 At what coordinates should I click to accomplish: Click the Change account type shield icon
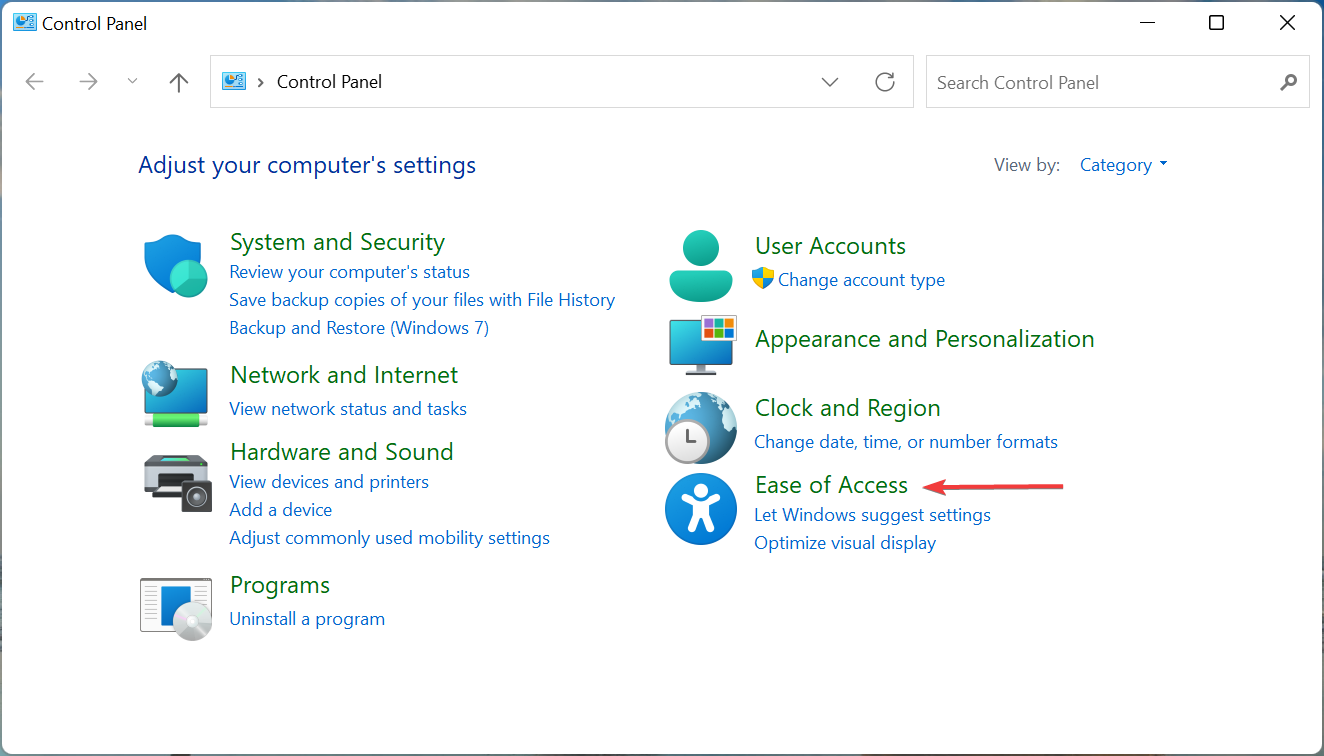pyautogui.click(x=764, y=280)
